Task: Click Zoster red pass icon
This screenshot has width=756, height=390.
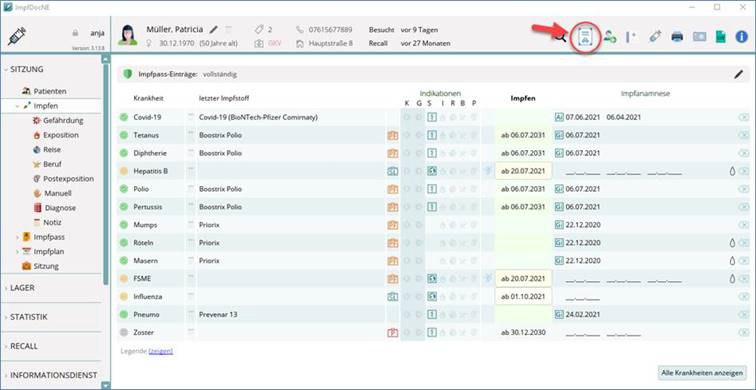Action: click(392, 333)
